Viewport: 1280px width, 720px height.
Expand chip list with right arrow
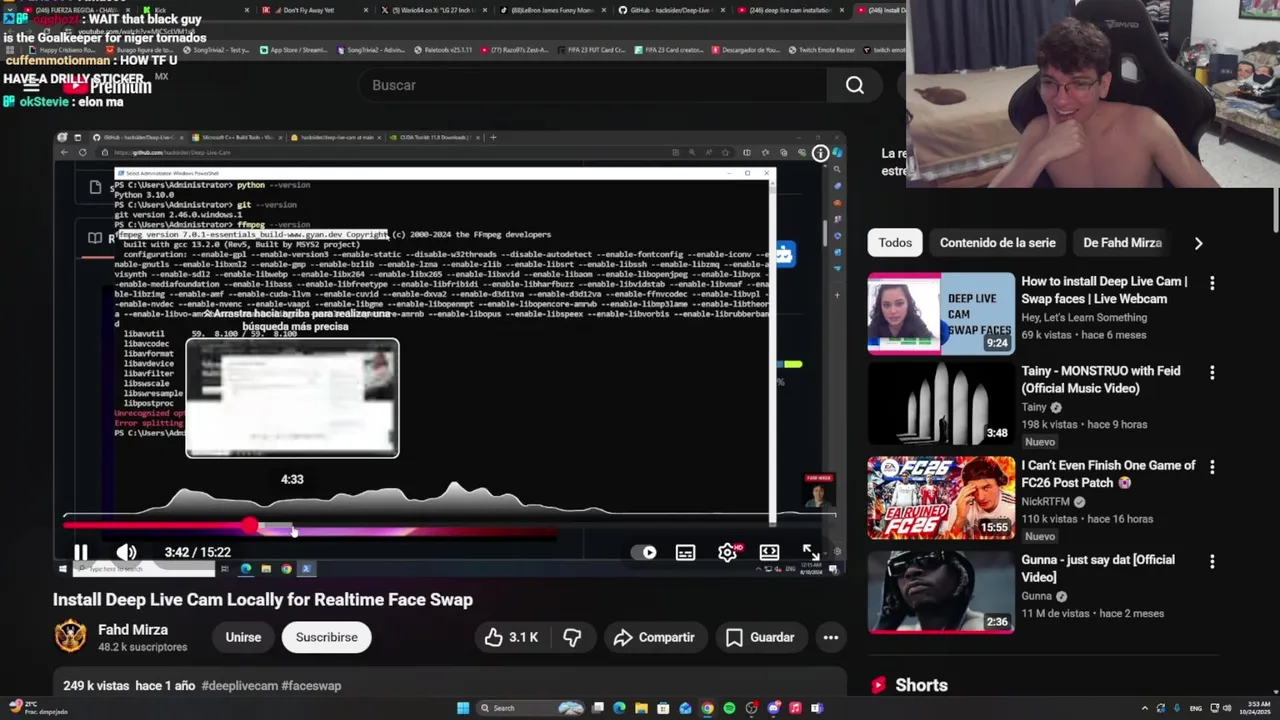click(x=1198, y=243)
